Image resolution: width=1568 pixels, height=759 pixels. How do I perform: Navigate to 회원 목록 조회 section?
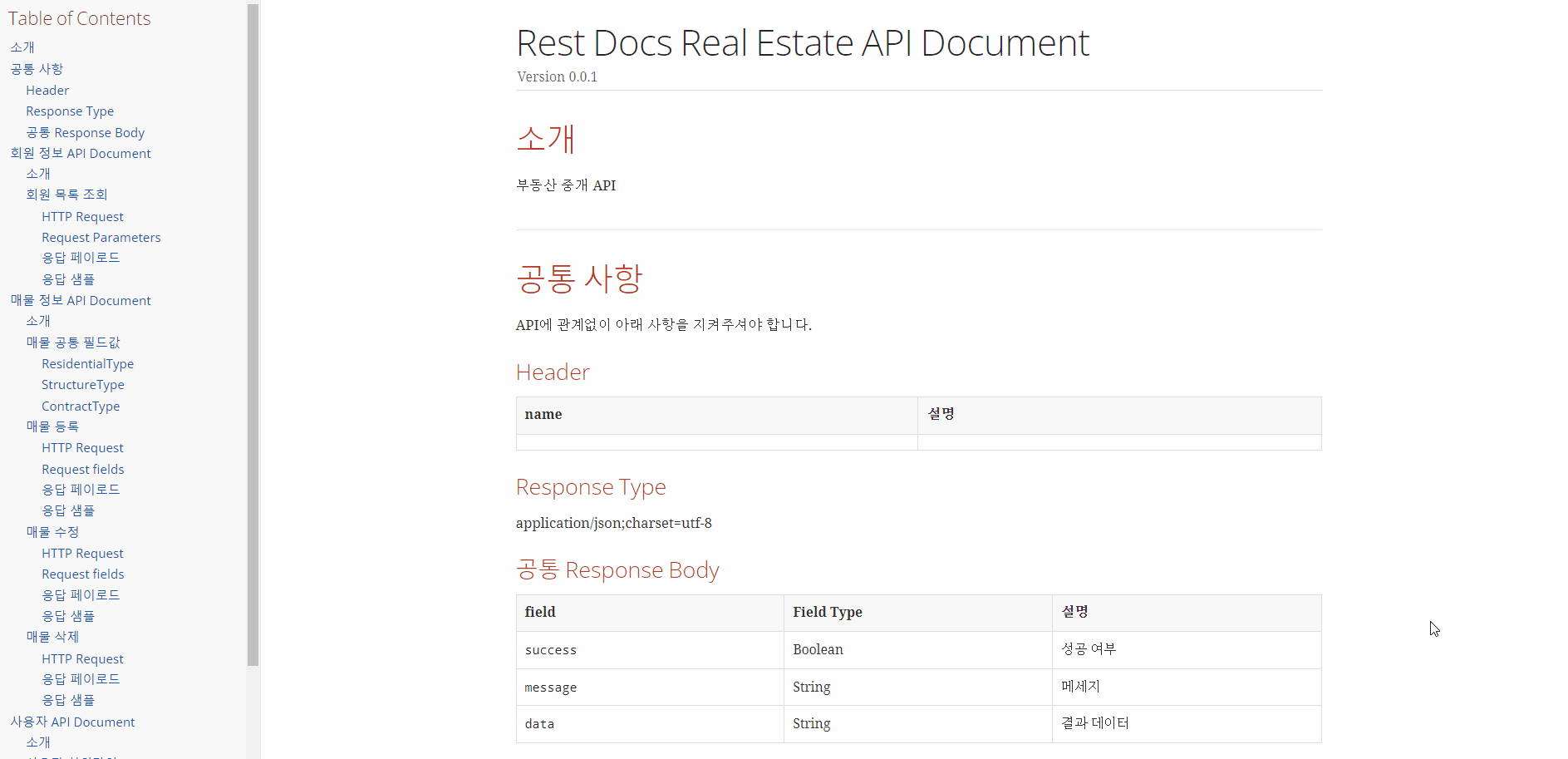click(66, 195)
